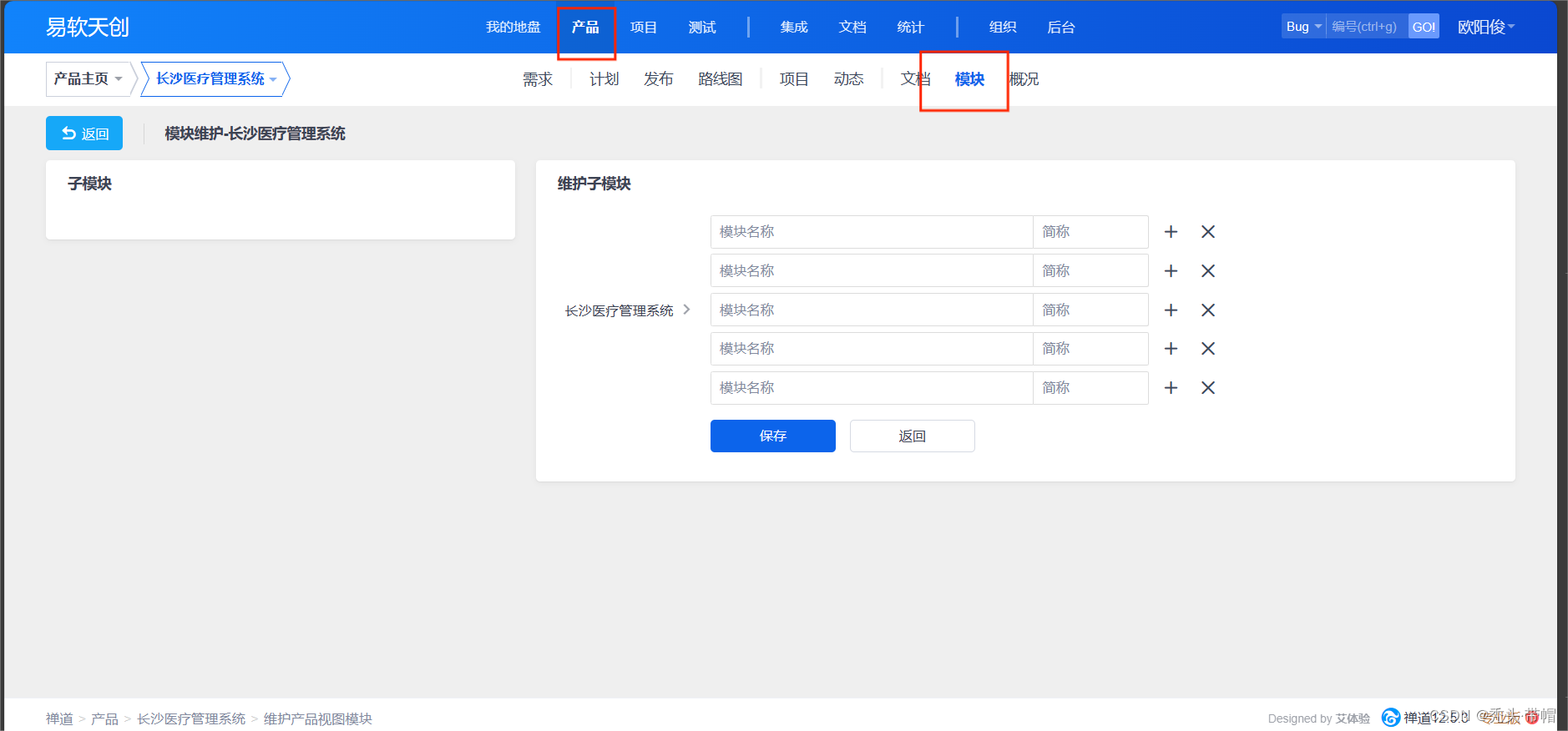Switch to the 需求 tab
The image size is (1568, 731).
click(538, 79)
